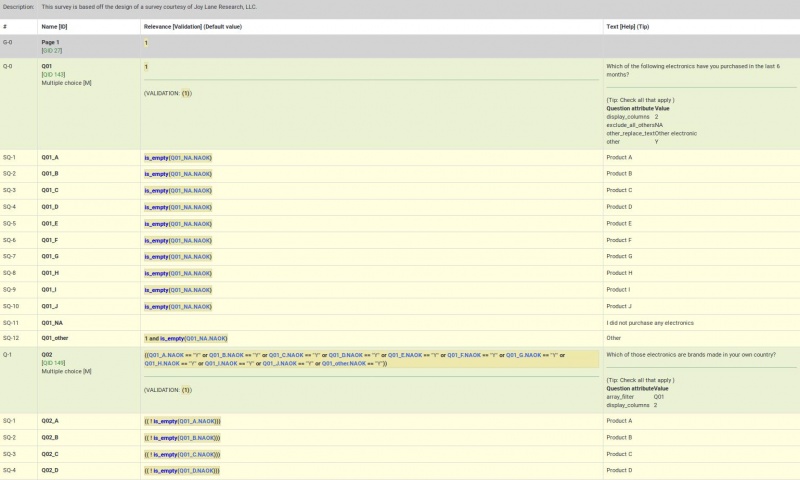Click the Name [ID] column header
Viewport: 800px width, 480px height.
(54, 25)
